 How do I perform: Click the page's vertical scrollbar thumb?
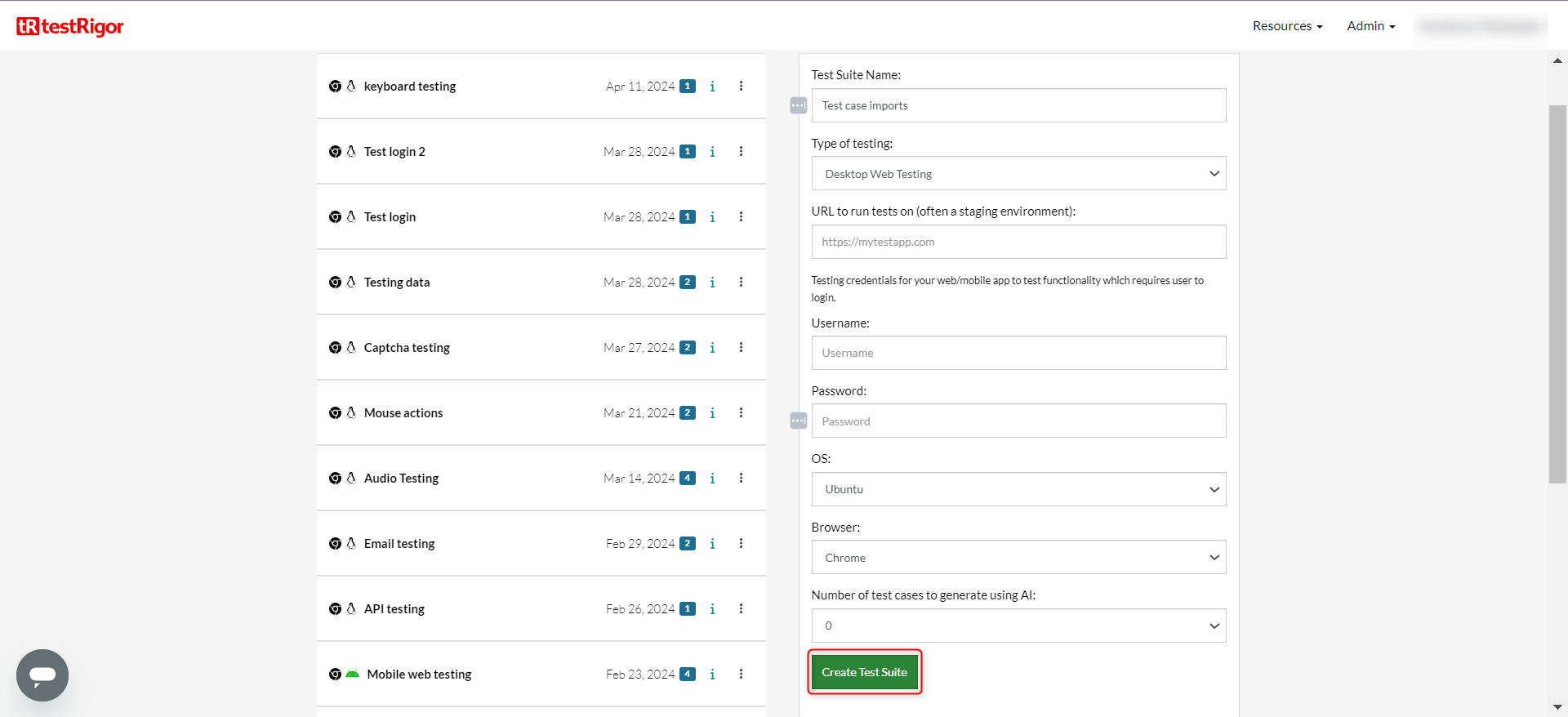coord(1557,294)
